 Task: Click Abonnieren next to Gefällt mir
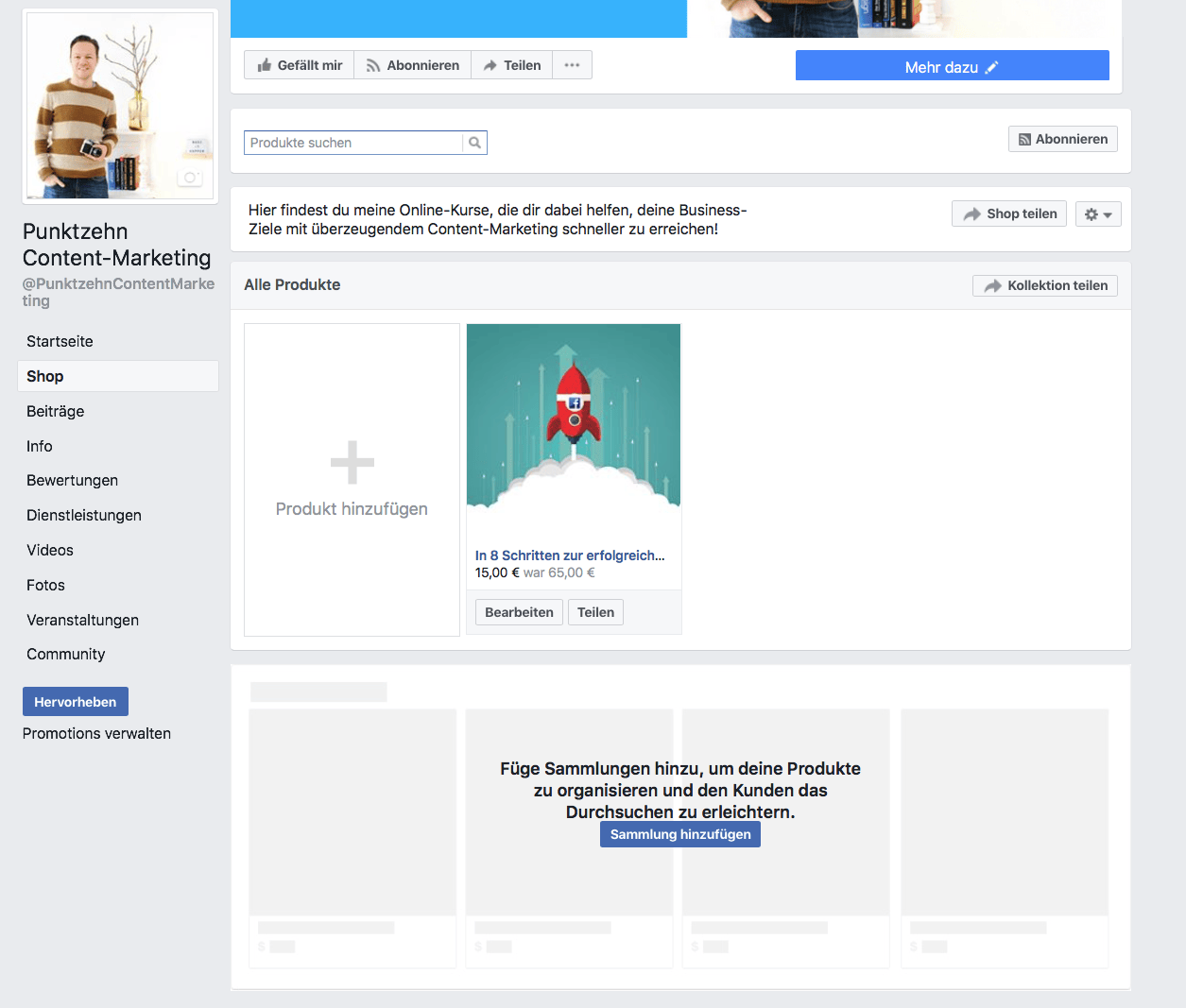click(412, 65)
